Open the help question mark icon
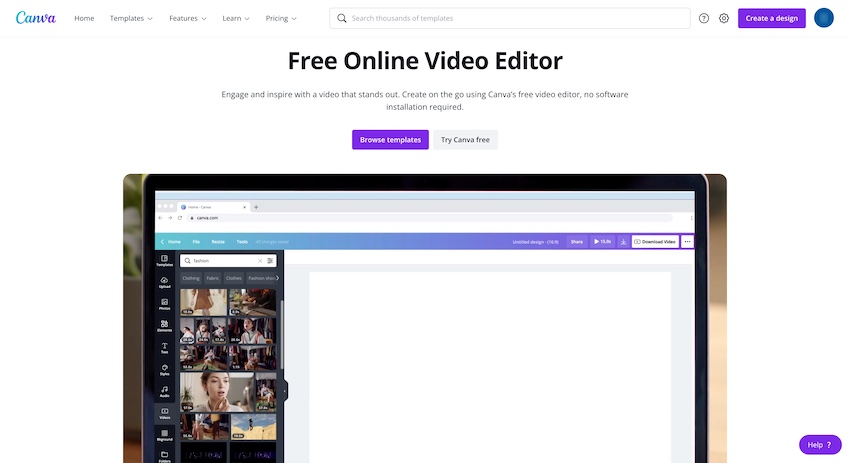This screenshot has width=850, height=463. click(x=704, y=18)
